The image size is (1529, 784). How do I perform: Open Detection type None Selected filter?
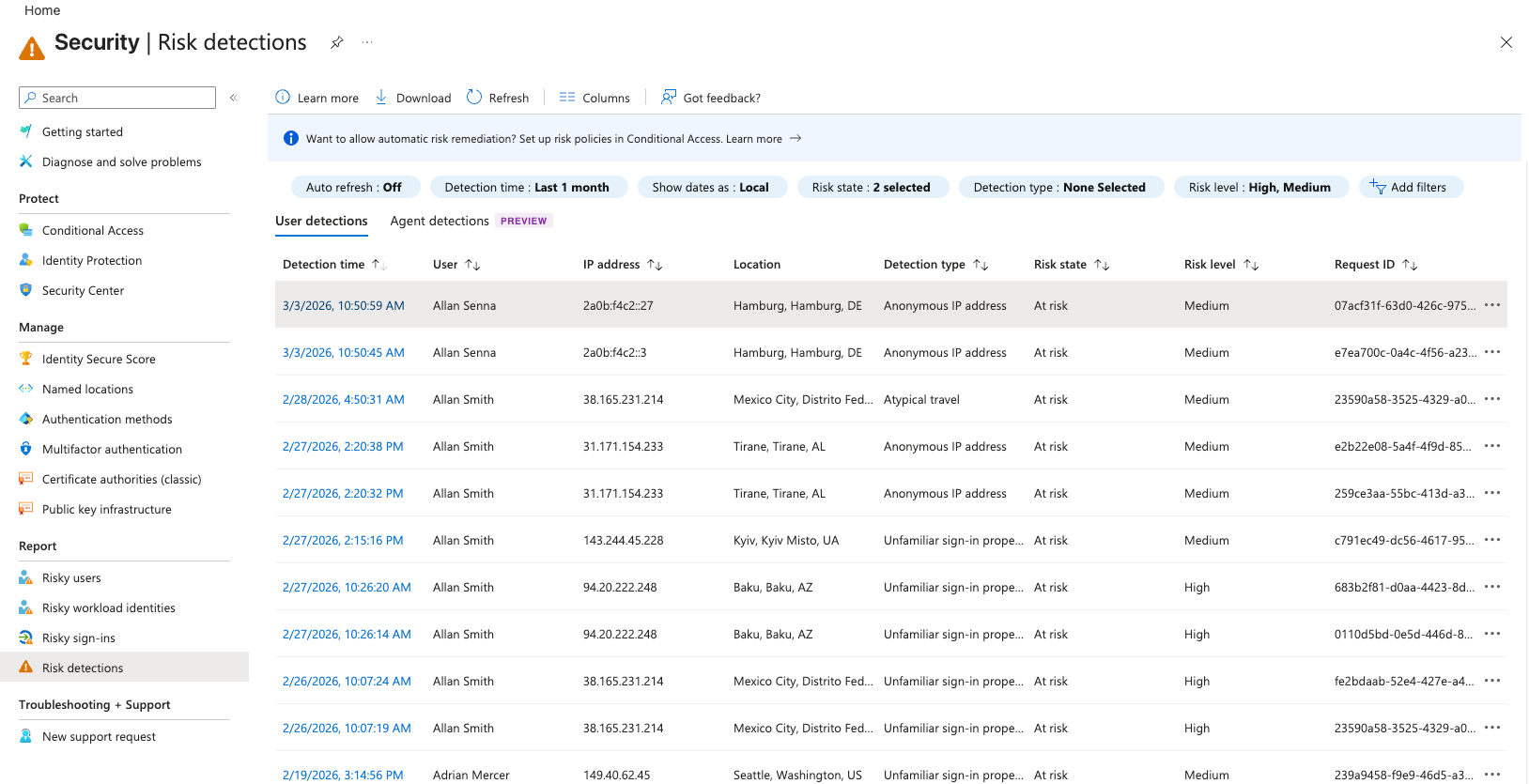pyautogui.click(x=1059, y=187)
